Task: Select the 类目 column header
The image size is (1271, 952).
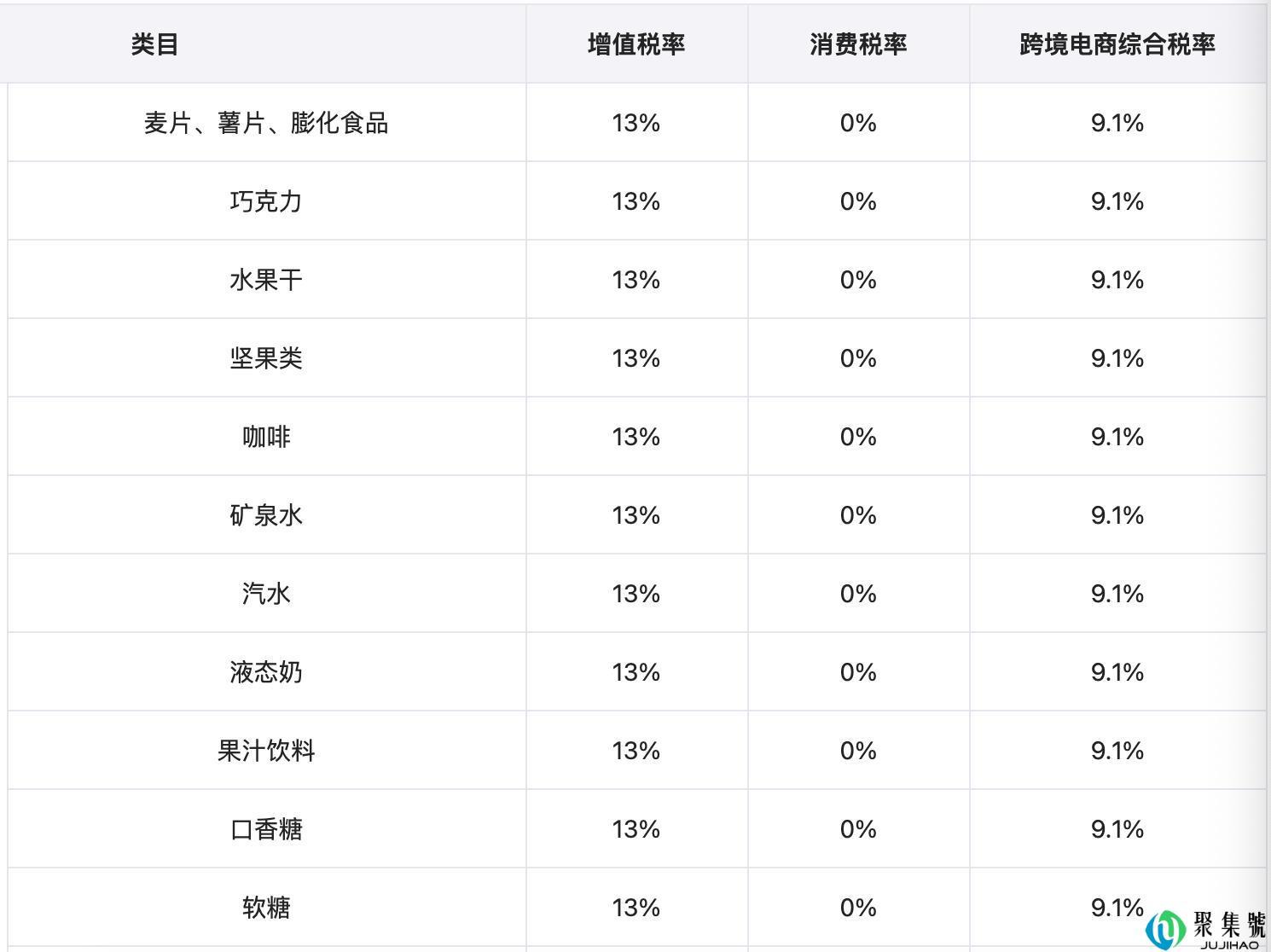Action: (154, 44)
